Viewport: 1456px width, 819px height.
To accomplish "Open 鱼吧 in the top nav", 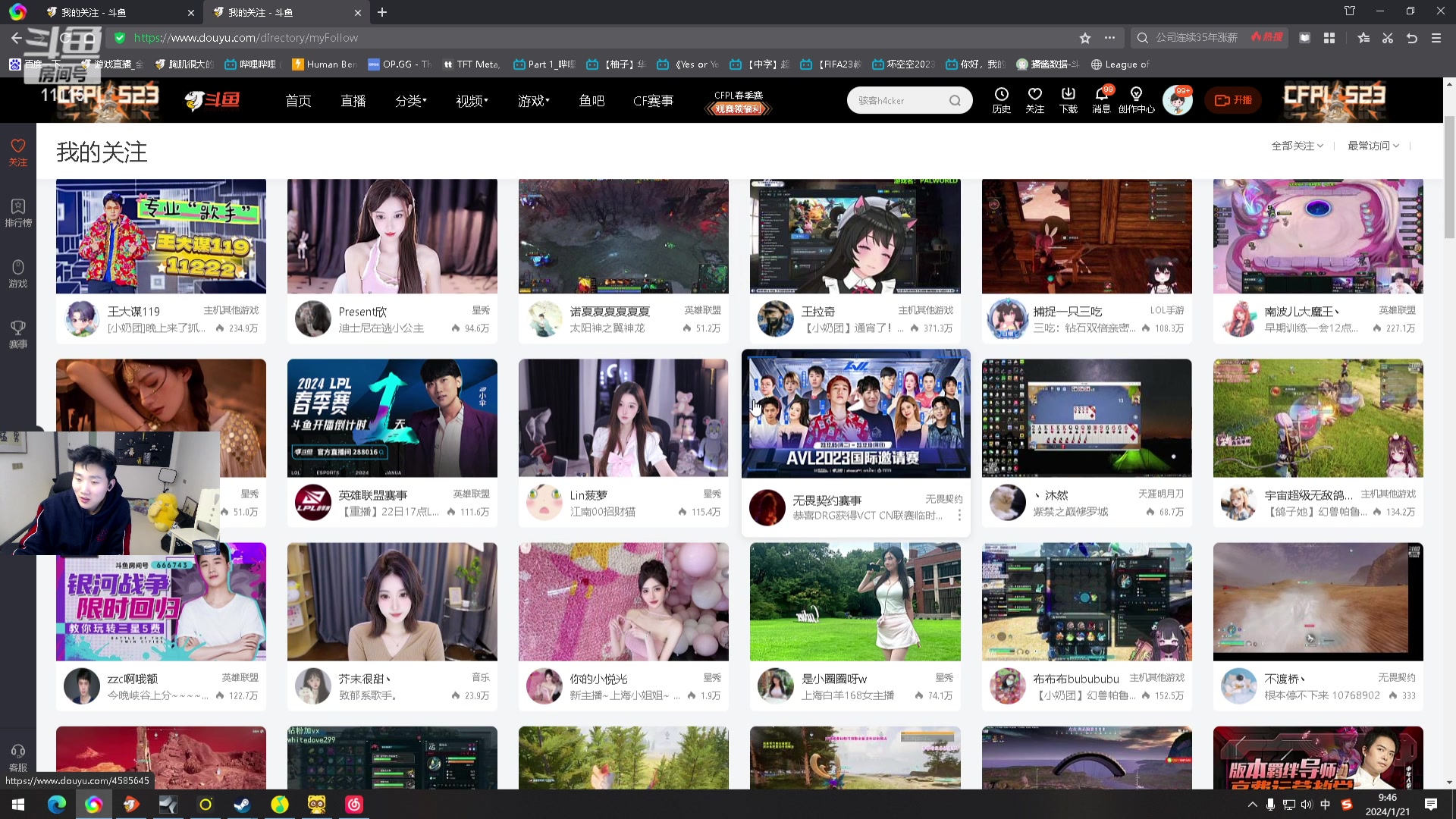I will click(x=591, y=100).
